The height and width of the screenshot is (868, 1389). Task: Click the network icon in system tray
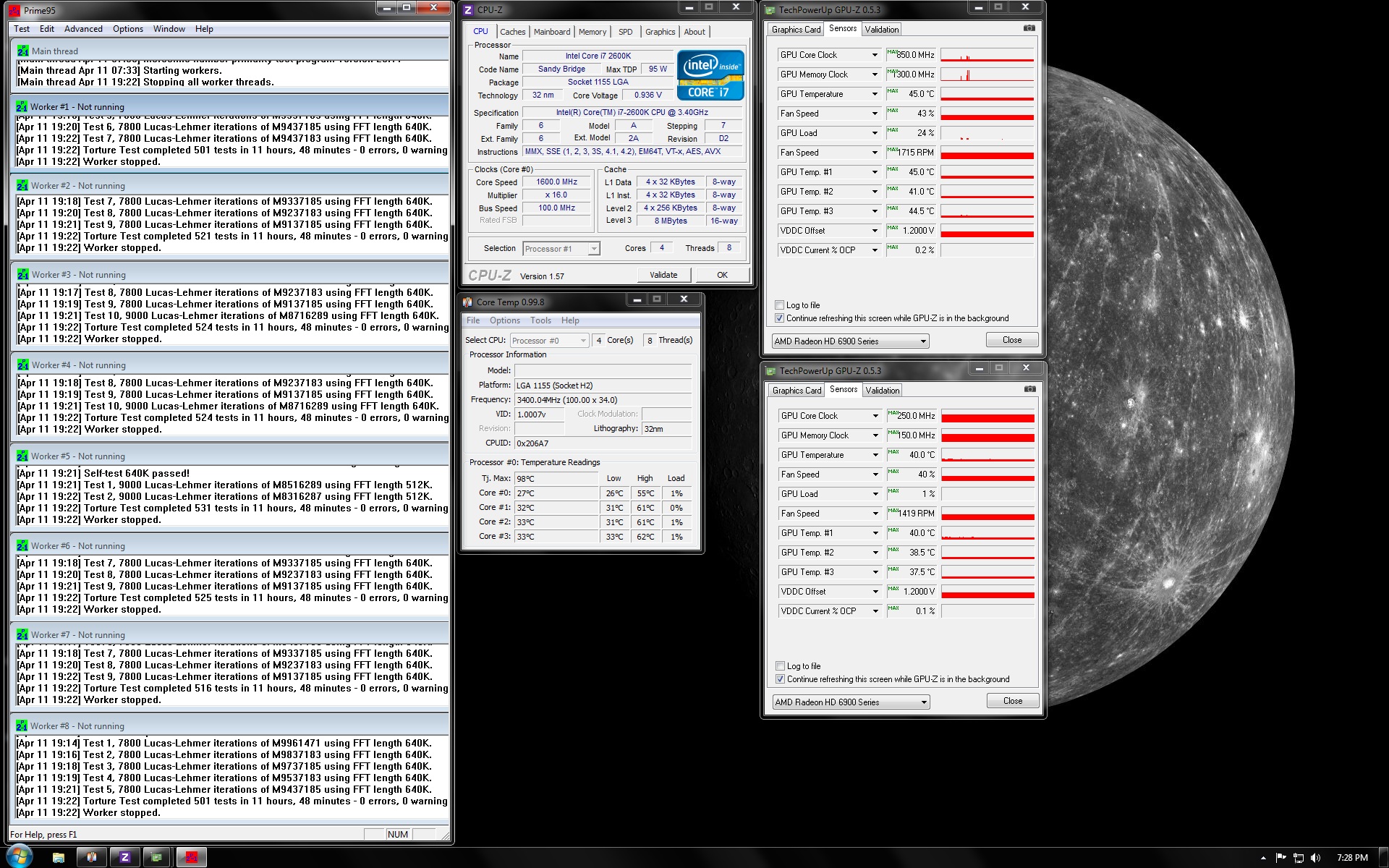[x=1298, y=858]
